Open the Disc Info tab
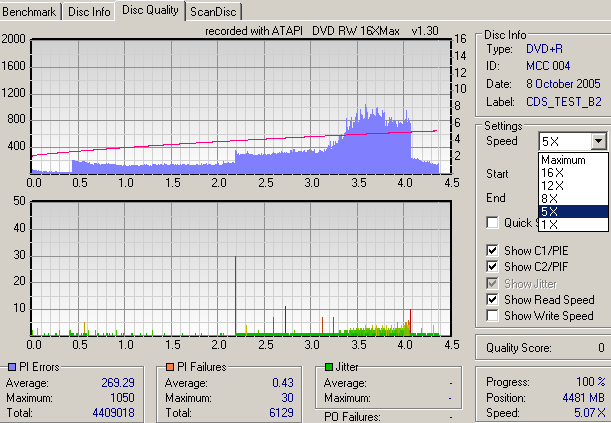 tap(89, 11)
